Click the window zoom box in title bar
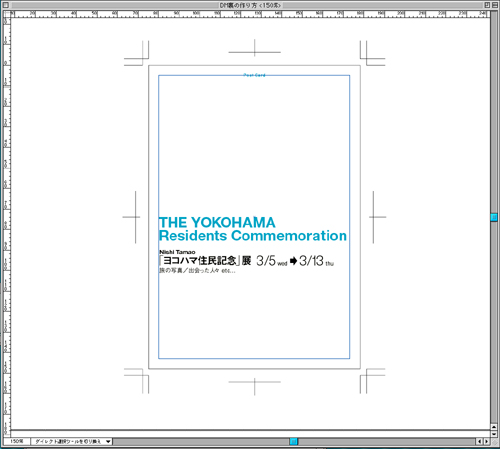 point(487,5)
